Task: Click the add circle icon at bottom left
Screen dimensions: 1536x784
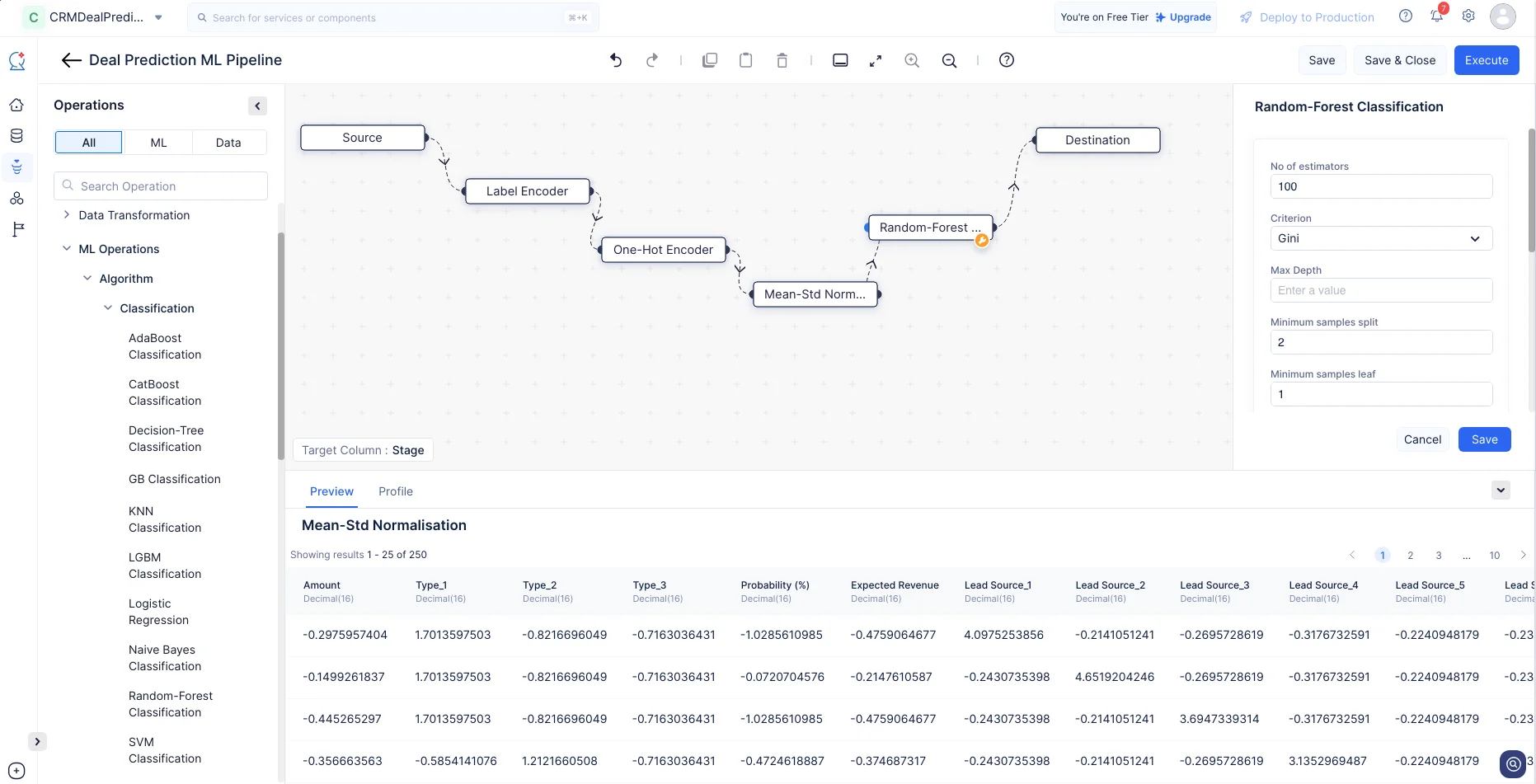Action: coord(16,771)
